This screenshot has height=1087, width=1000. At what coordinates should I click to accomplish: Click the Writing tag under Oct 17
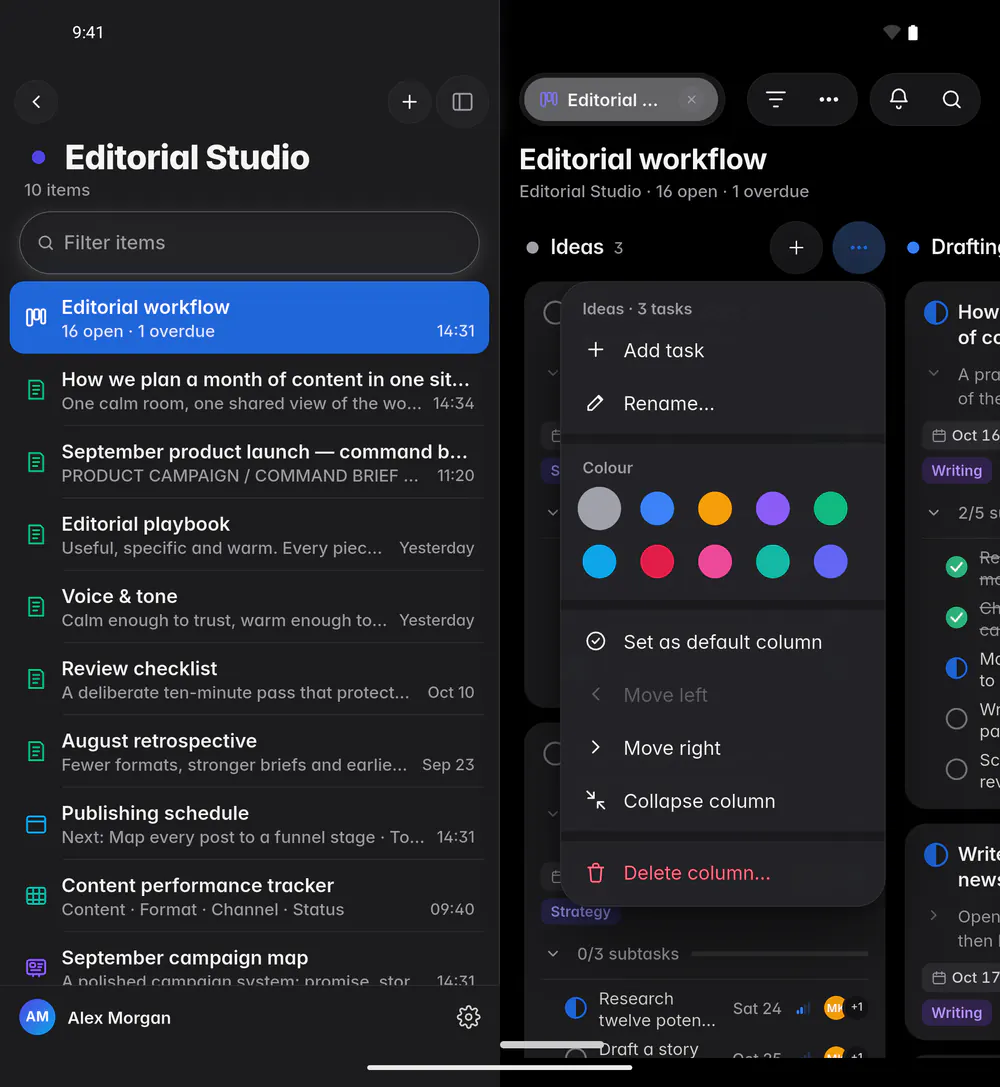pos(956,1013)
